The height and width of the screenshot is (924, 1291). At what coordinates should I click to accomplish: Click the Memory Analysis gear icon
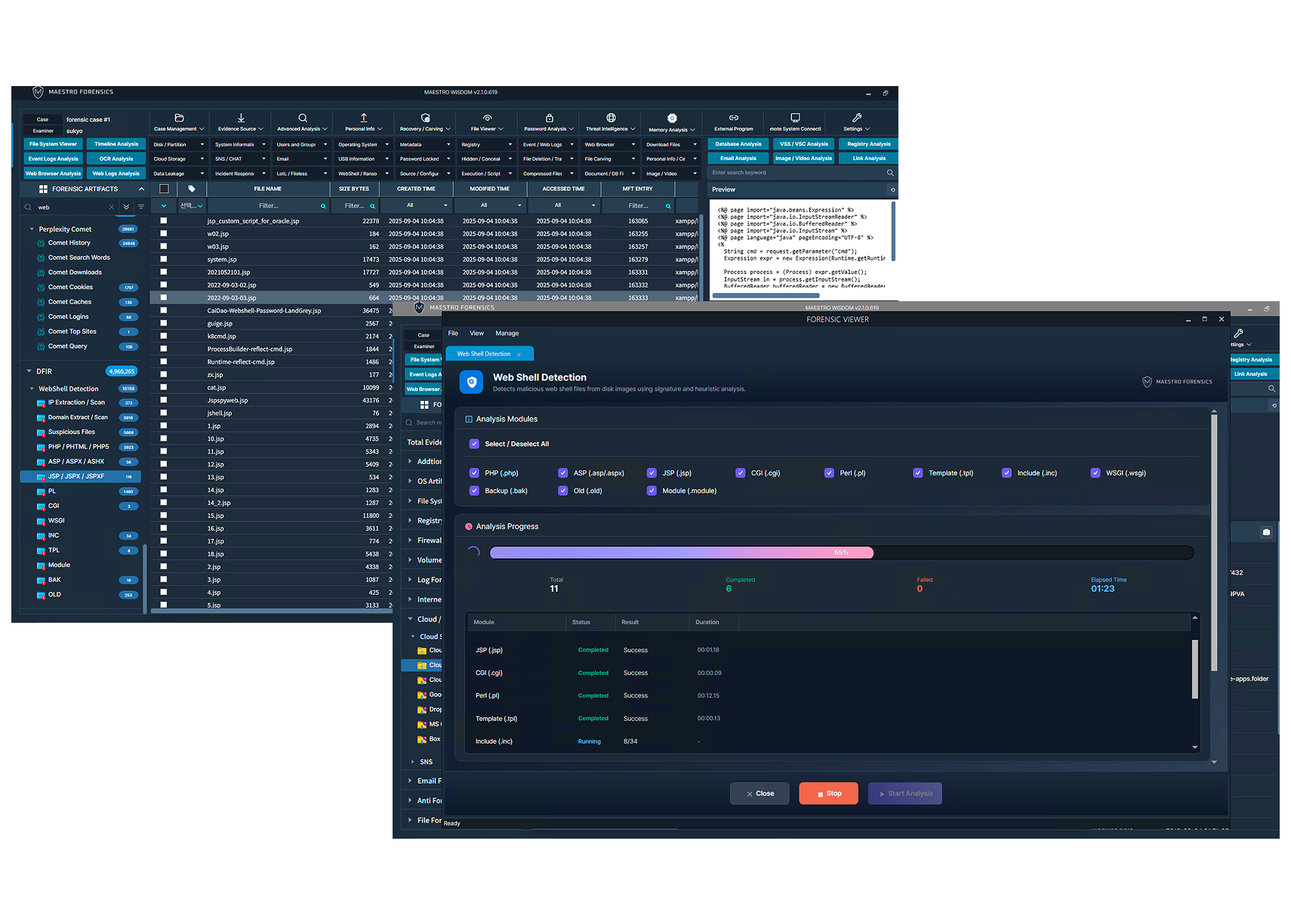(x=672, y=118)
